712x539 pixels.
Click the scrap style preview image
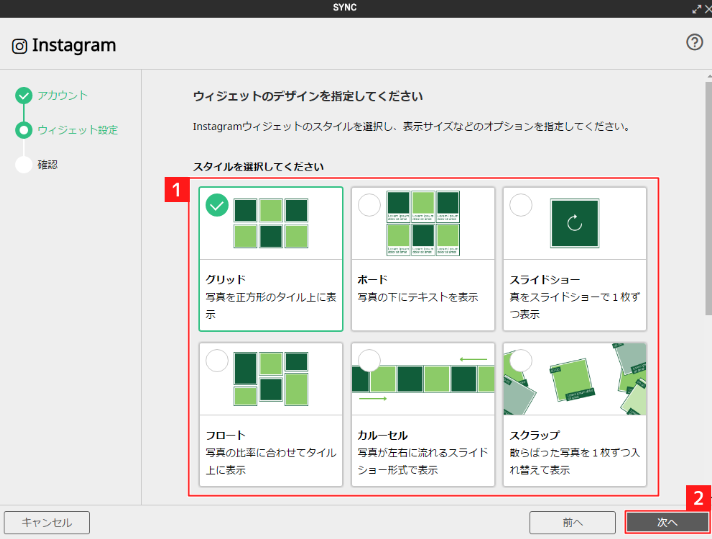pyautogui.click(x=574, y=378)
